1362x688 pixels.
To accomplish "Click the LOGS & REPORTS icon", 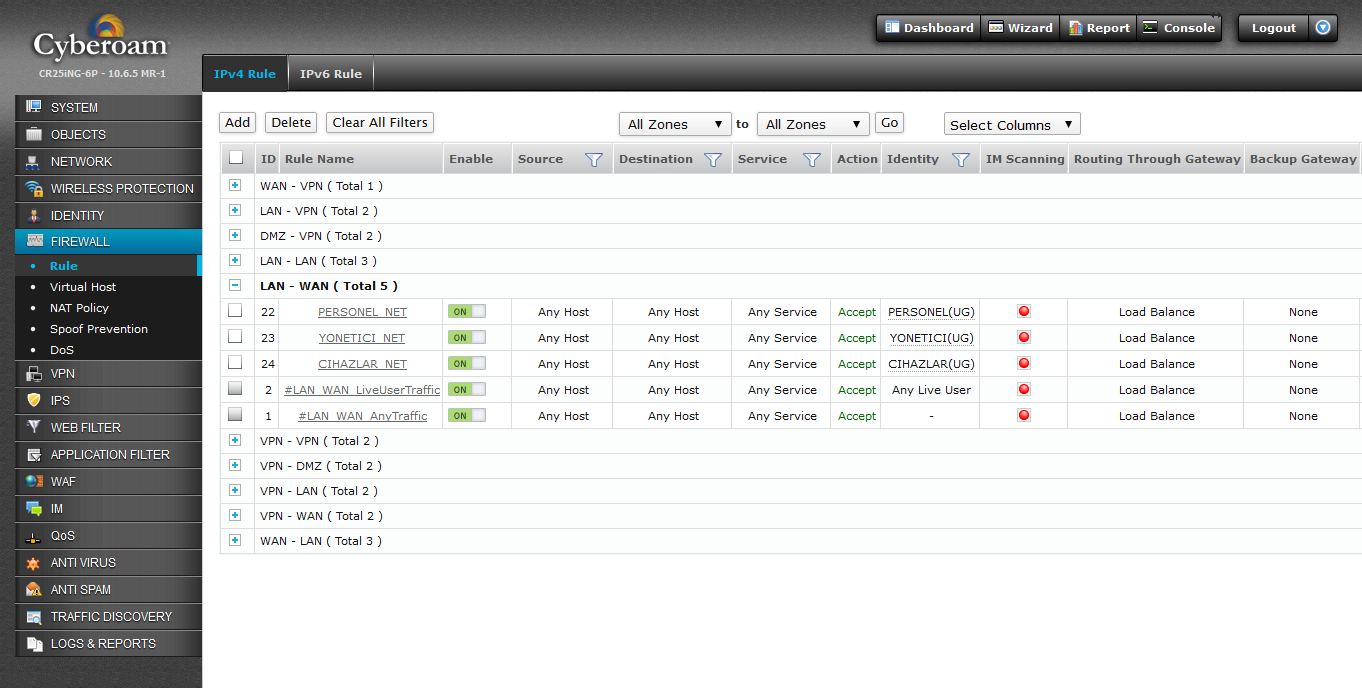I will coord(34,643).
